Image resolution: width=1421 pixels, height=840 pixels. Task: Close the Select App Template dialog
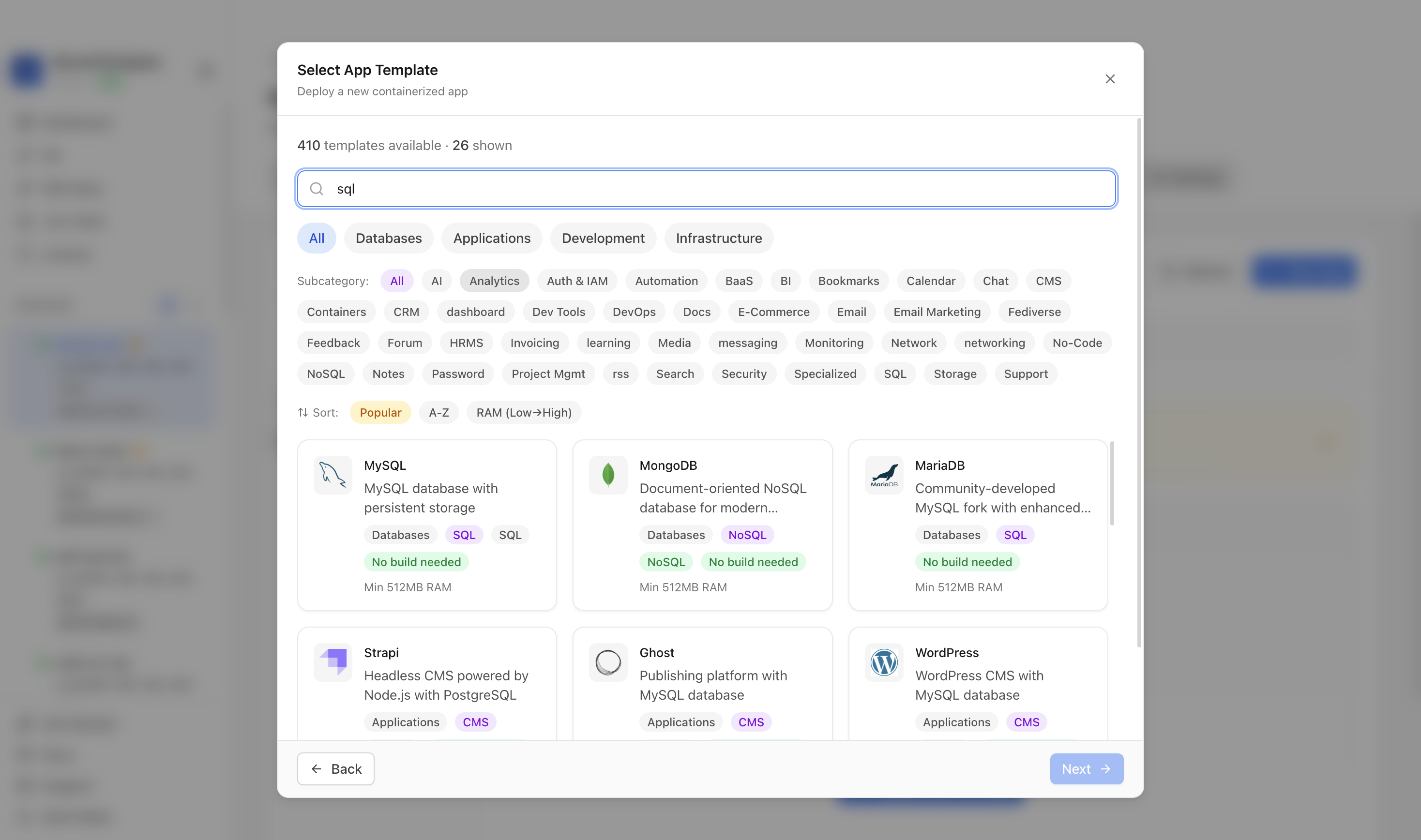coord(1110,79)
